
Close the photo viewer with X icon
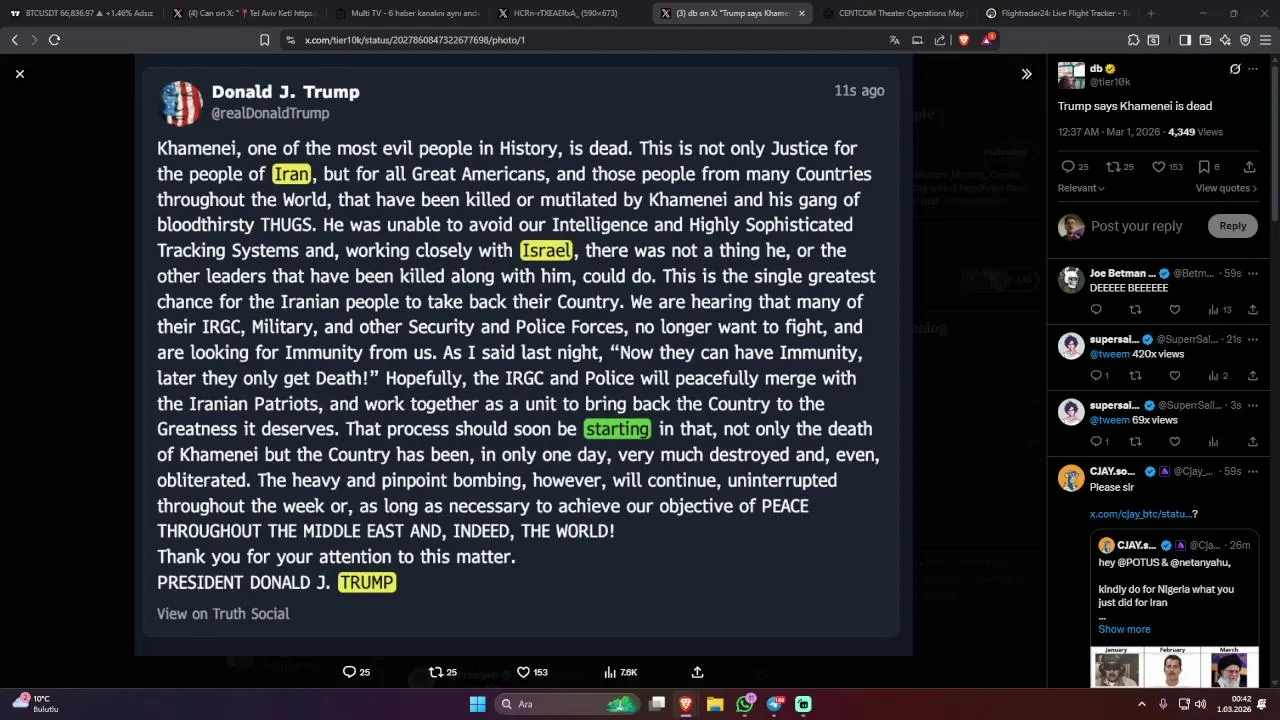(x=19, y=74)
